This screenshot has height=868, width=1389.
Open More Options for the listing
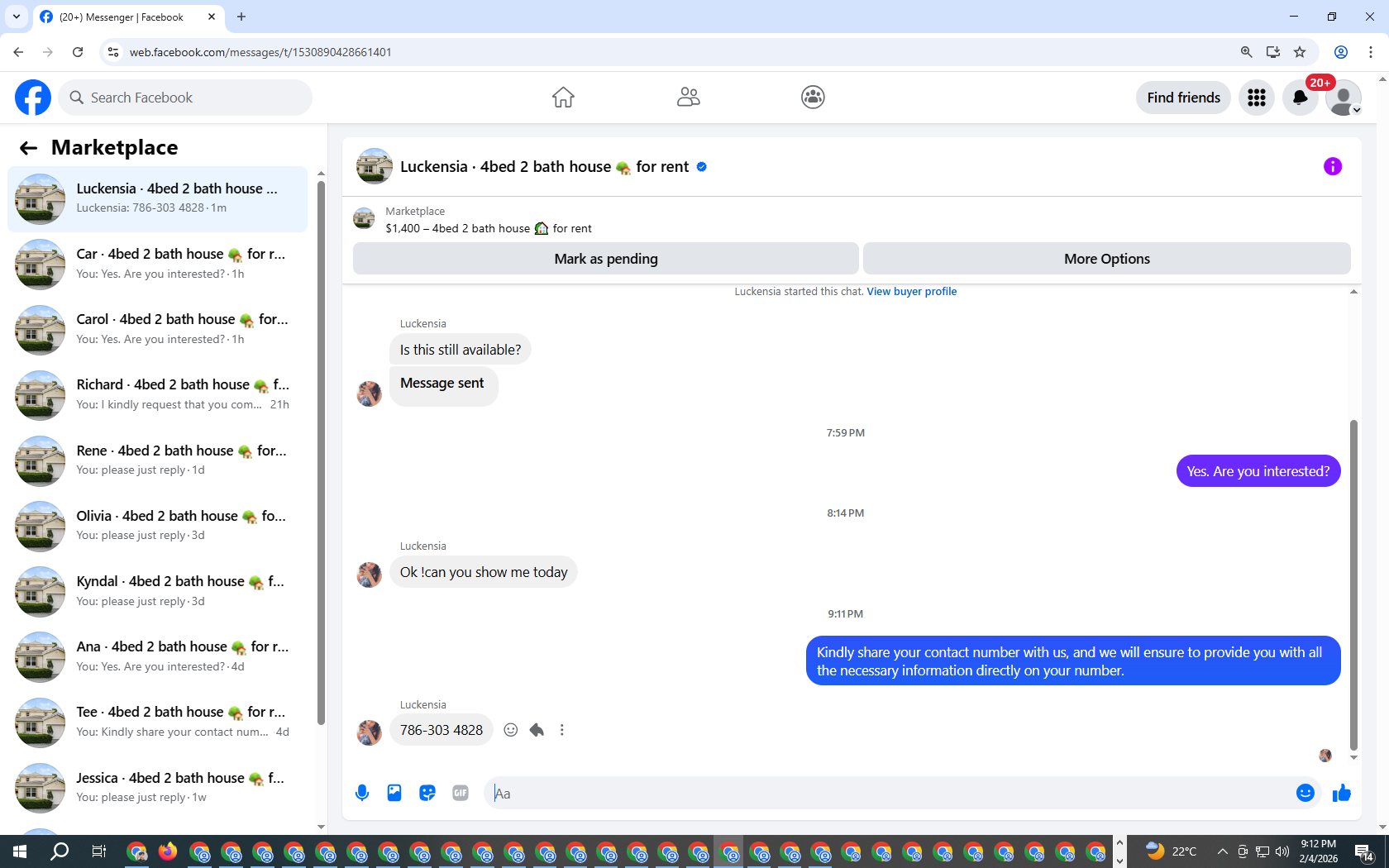[1107, 259]
